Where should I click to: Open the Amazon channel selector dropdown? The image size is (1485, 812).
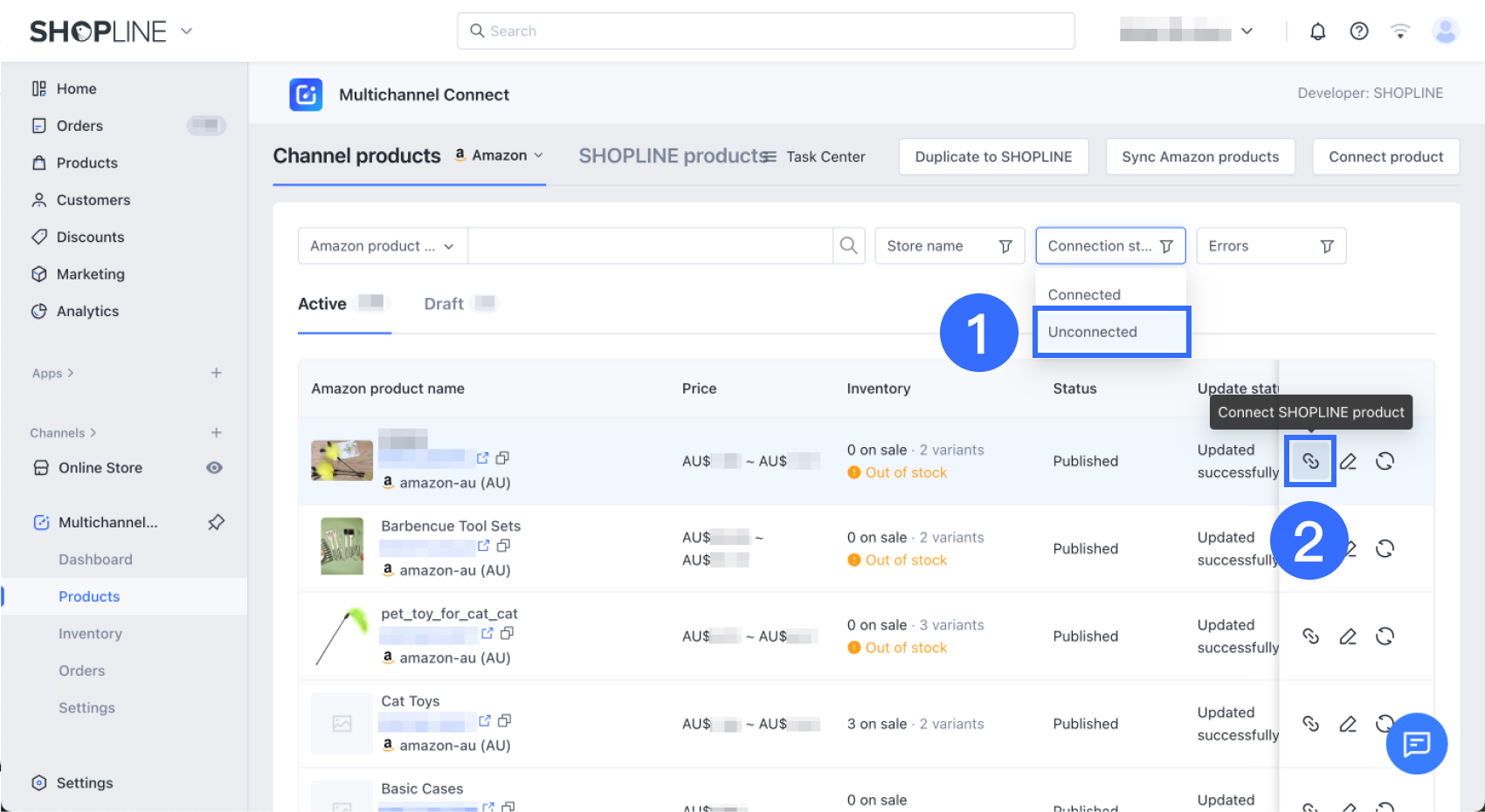499,155
